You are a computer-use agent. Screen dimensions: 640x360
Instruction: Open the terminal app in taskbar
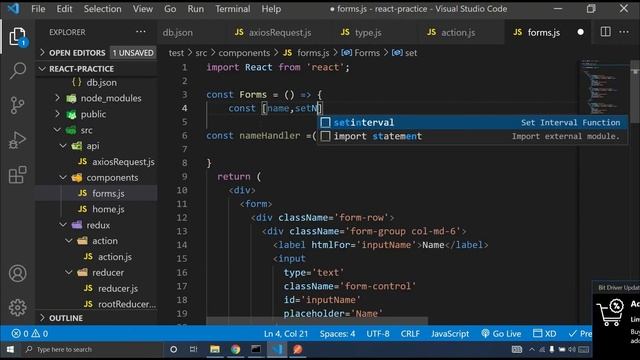point(256,349)
